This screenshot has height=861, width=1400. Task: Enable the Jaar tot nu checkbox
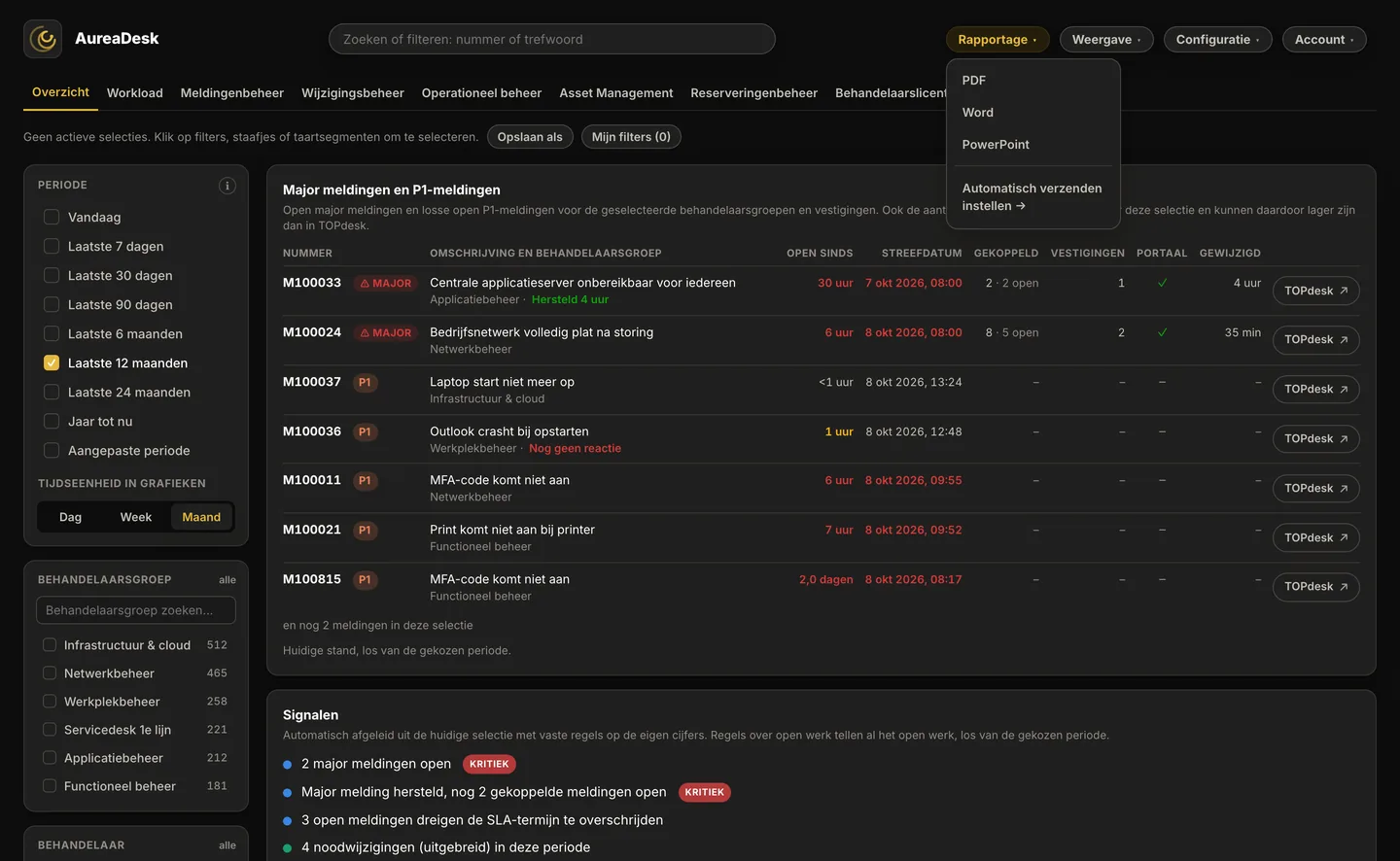click(52, 422)
